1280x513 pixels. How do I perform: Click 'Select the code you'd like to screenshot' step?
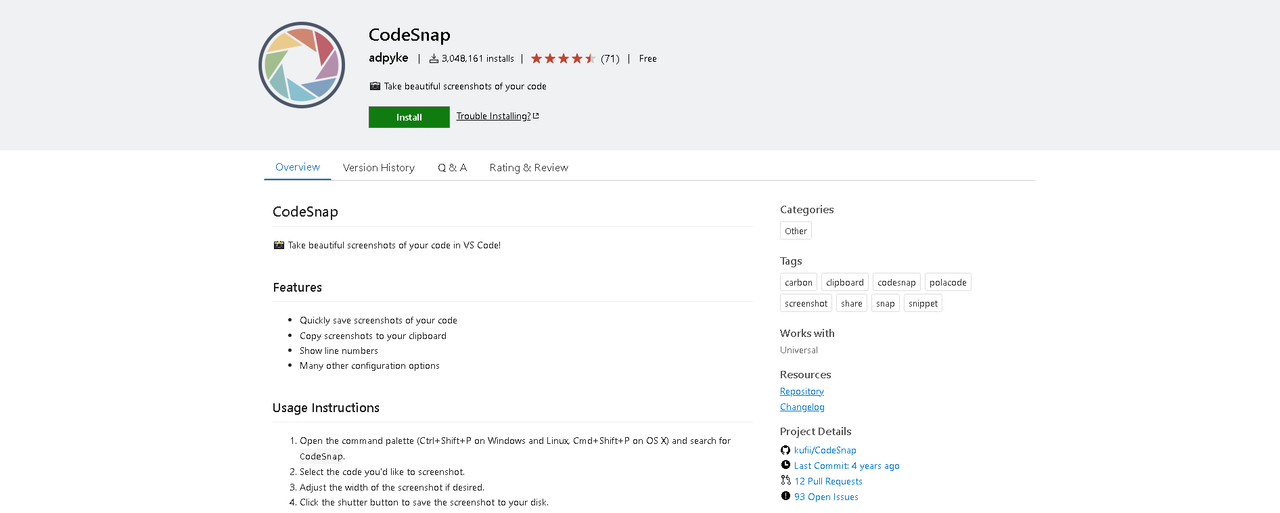tap(382, 472)
